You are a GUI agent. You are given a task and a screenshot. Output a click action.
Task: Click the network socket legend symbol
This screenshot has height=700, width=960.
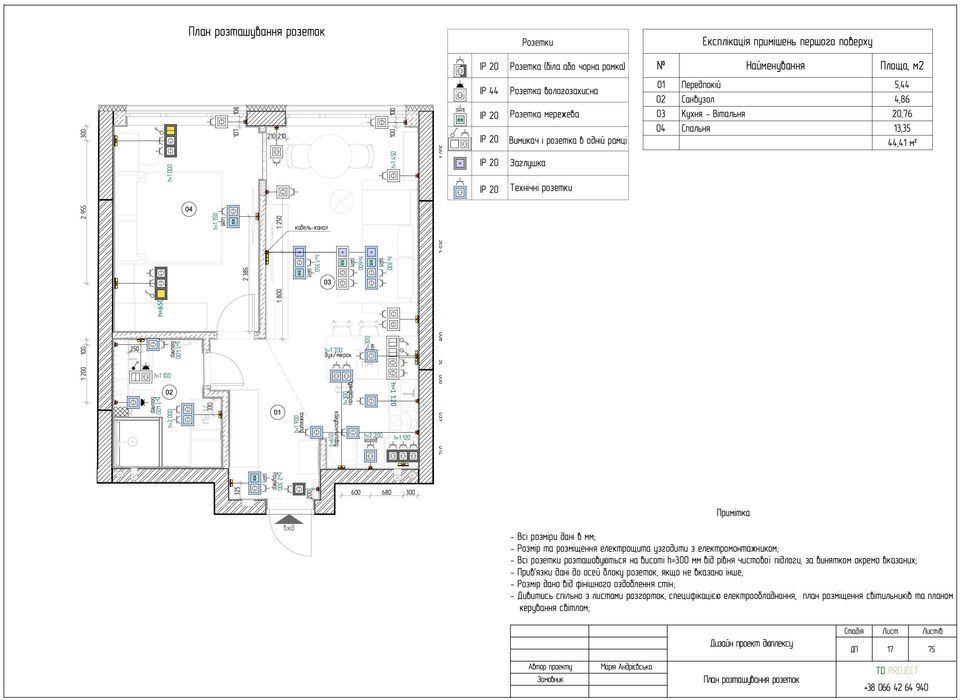click(x=460, y=115)
